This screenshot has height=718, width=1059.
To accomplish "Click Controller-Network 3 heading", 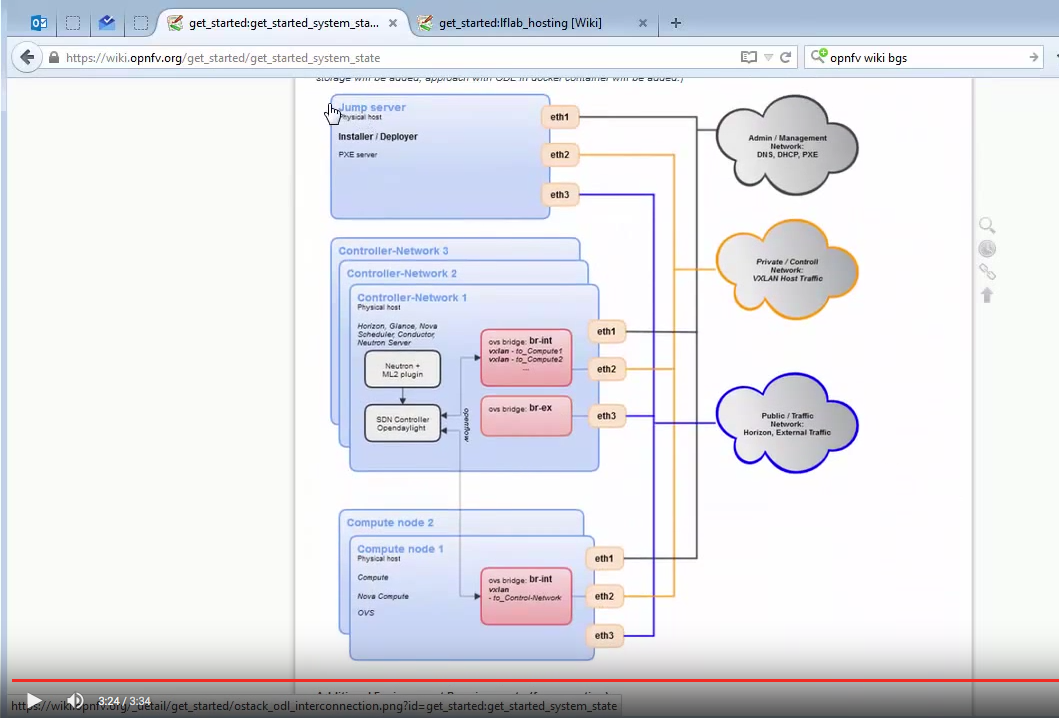I will click(393, 251).
